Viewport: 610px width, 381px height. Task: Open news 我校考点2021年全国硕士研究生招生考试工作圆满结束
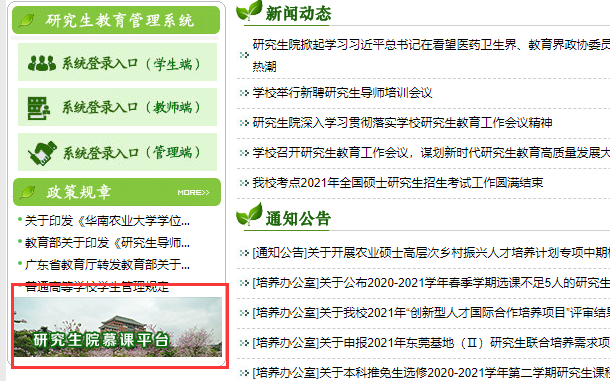pyautogui.click(x=398, y=183)
